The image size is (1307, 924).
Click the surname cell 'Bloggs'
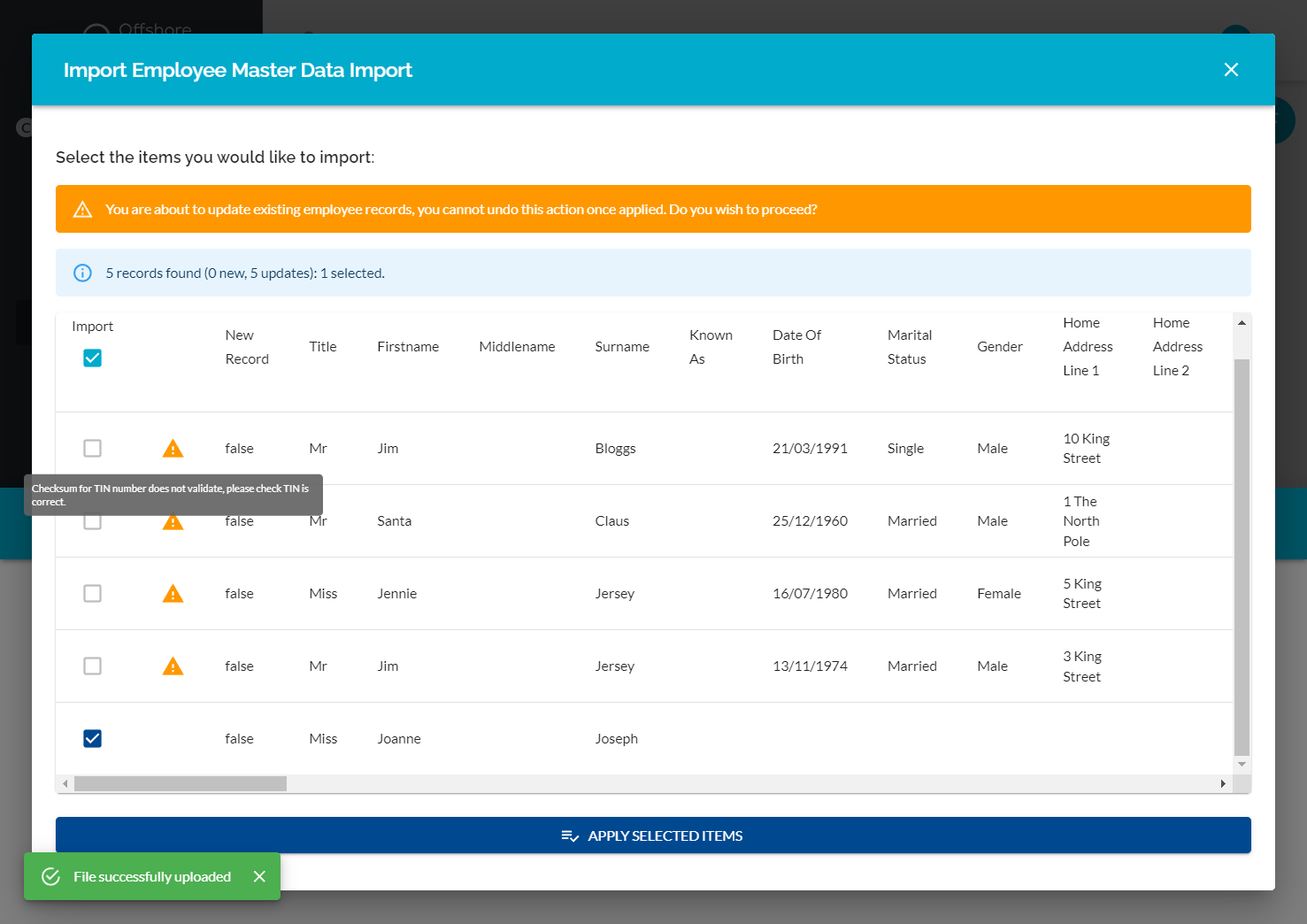(x=615, y=449)
